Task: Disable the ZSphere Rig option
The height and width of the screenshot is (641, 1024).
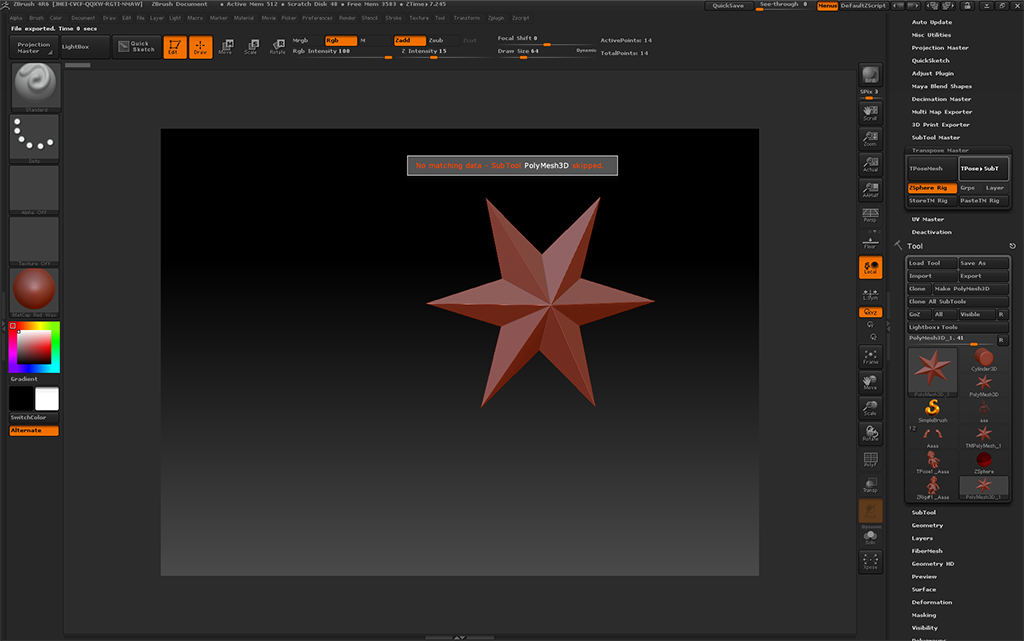Action: [x=931, y=188]
